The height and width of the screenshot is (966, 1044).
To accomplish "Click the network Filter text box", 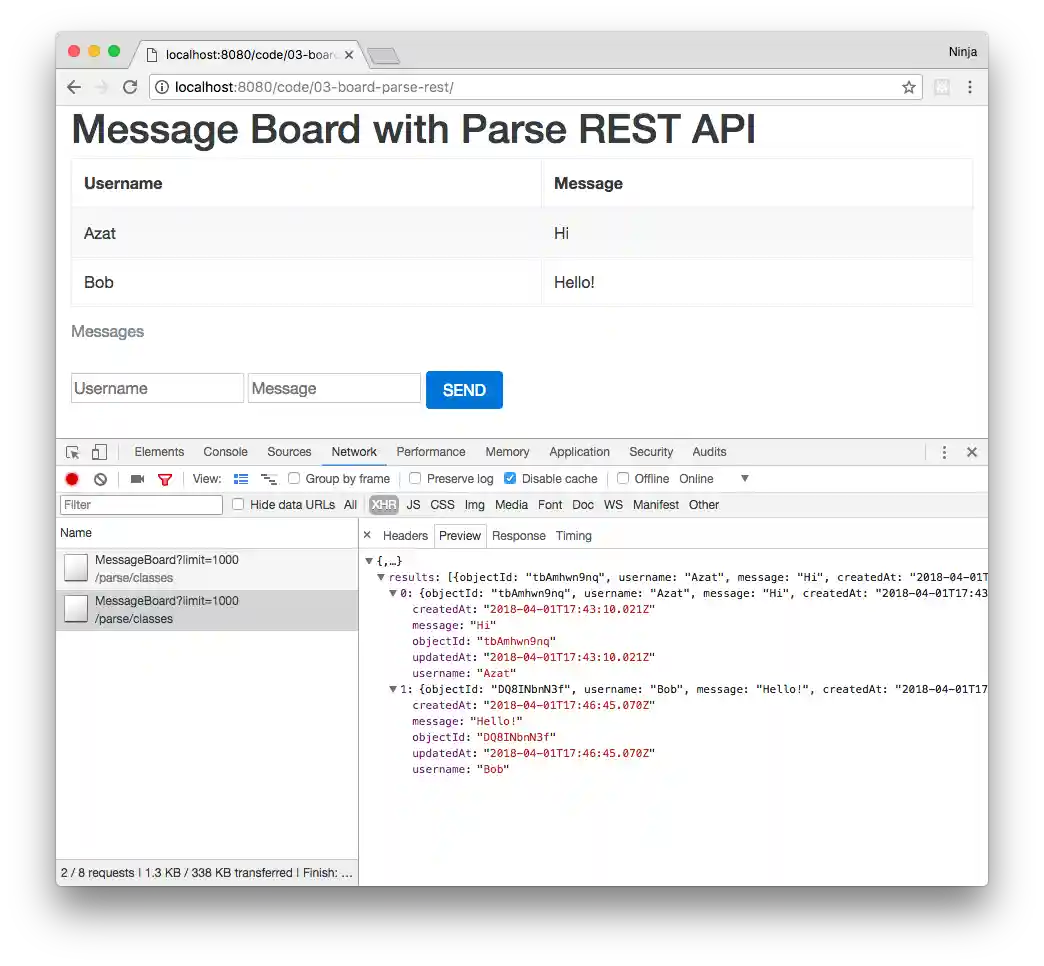I will (x=141, y=505).
